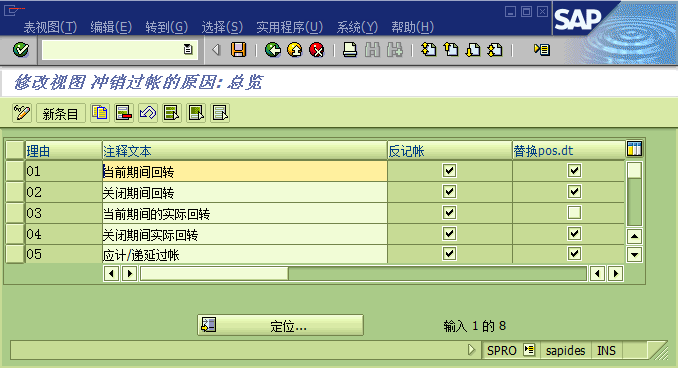The width and height of the screenshot is (678, 368).
Task: Click the Find binoculars icon
Action: (x=372, y=50)
